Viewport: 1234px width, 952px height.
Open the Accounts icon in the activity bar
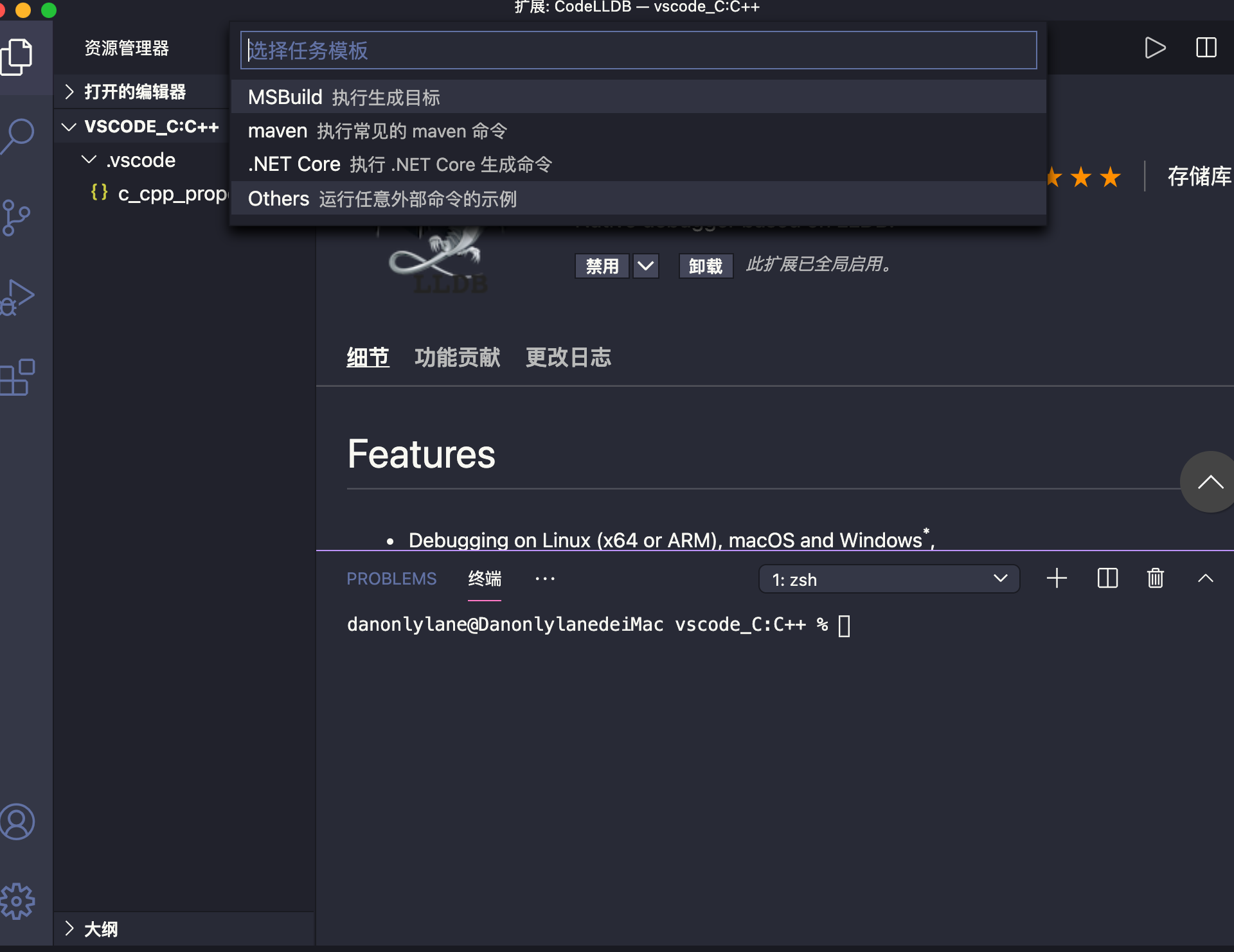coord(17,821)
